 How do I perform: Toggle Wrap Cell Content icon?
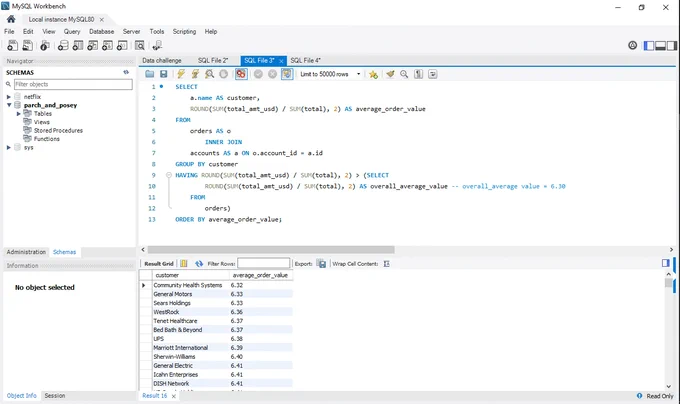[386, 264]
